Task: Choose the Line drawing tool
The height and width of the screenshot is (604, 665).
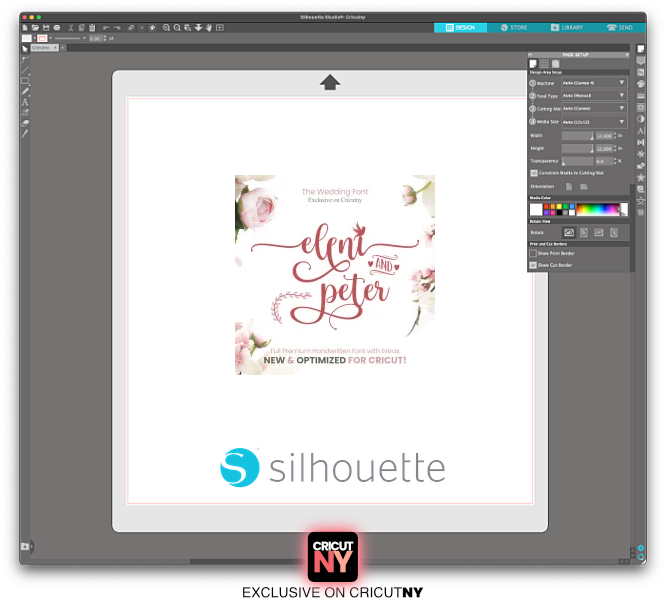Action: (x=25, y=70)
